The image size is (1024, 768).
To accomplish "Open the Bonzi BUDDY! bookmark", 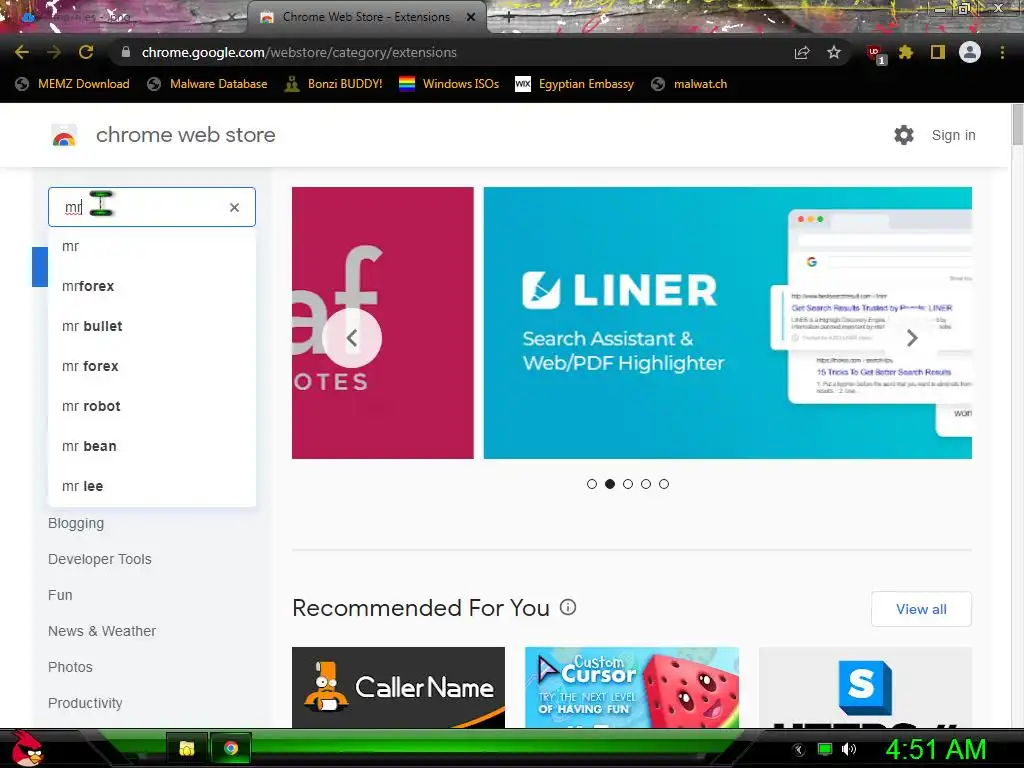I will 334,84.
